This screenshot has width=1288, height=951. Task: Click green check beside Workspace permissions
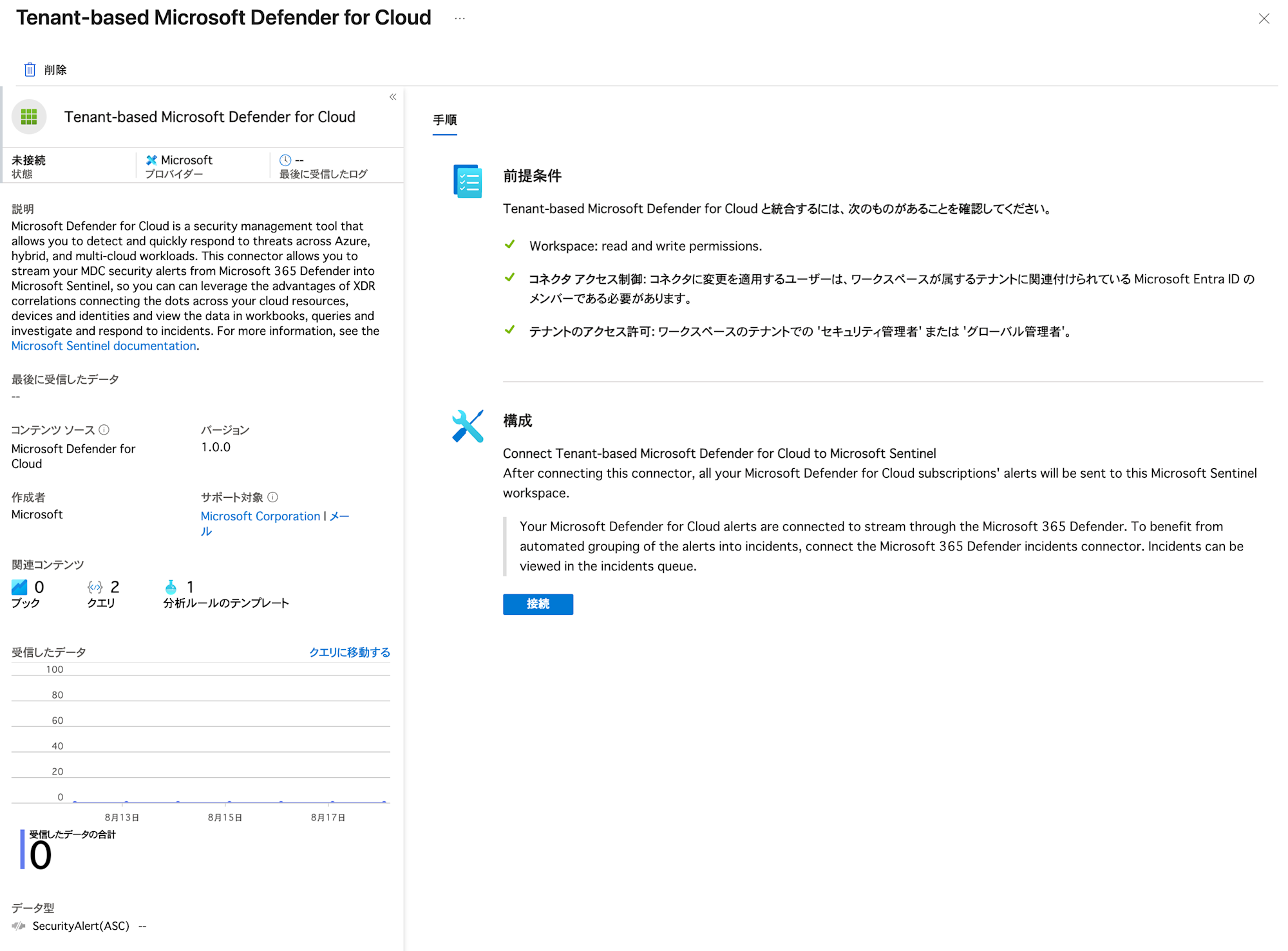pyautogui.click(x=509, y=245)
